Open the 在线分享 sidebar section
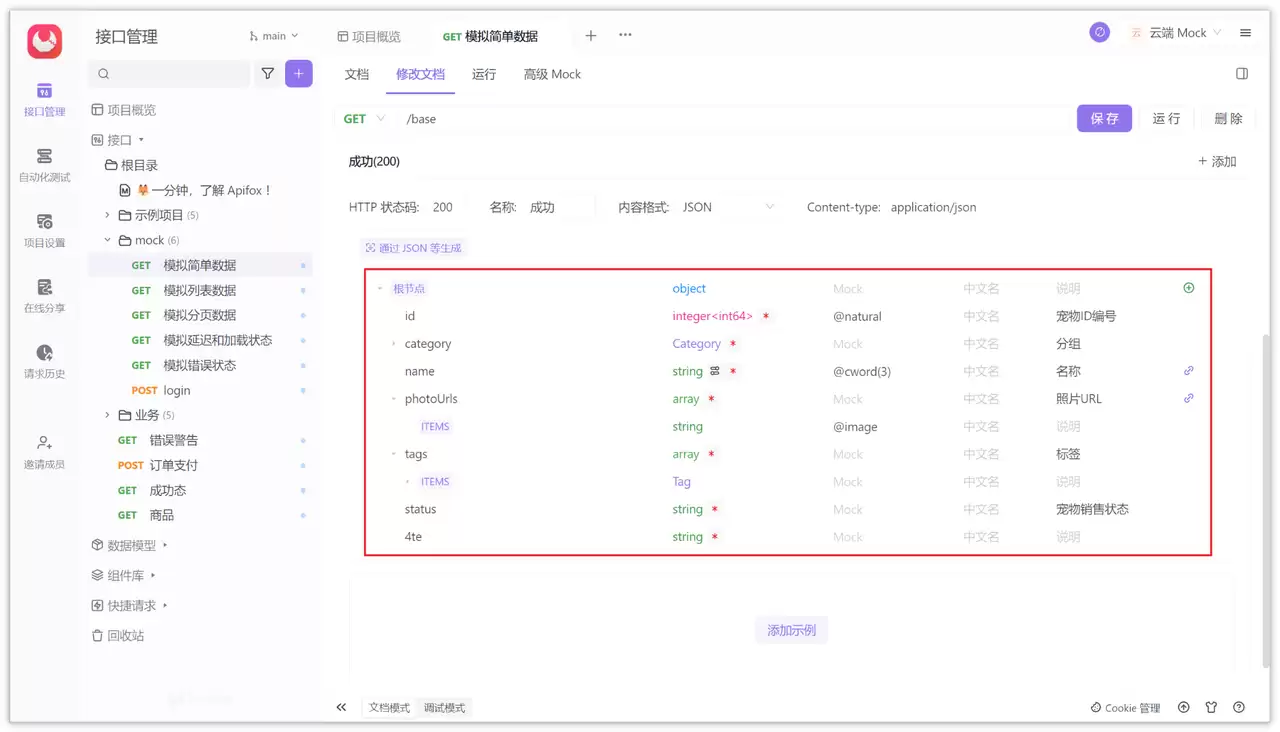1280x732 pixels. tap(44, 297)
